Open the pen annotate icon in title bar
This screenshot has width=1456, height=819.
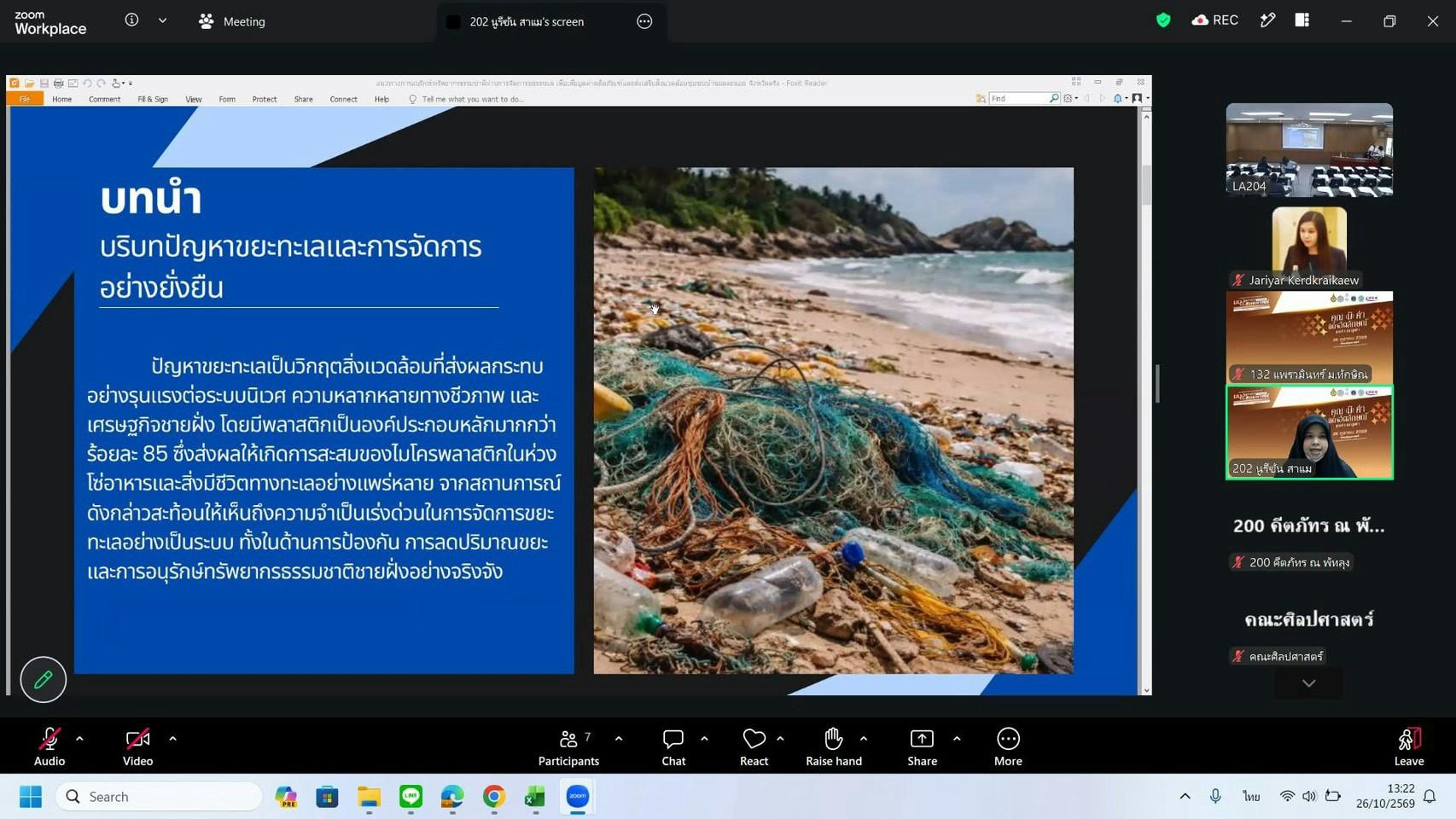(x=1267, y=20)
